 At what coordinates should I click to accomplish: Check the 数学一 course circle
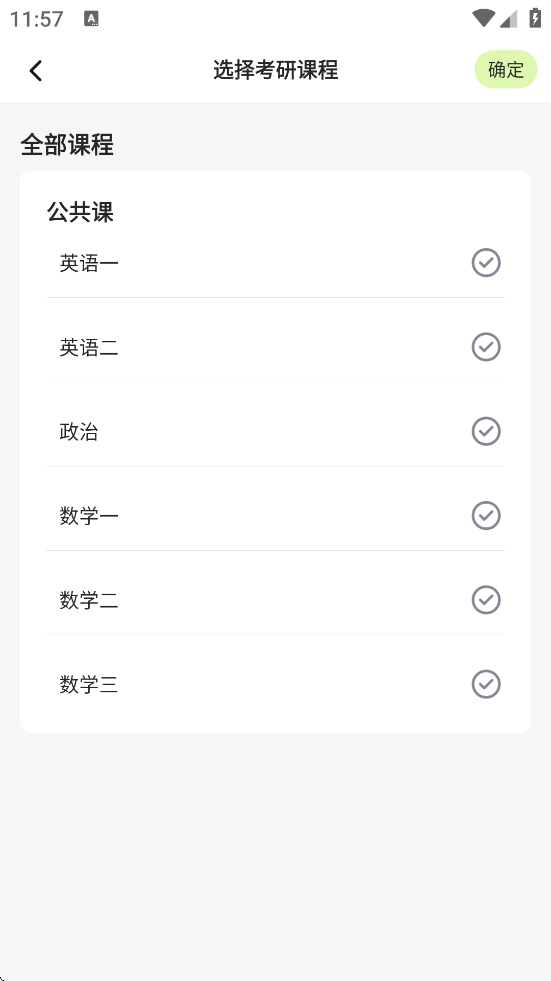(486, 516)
